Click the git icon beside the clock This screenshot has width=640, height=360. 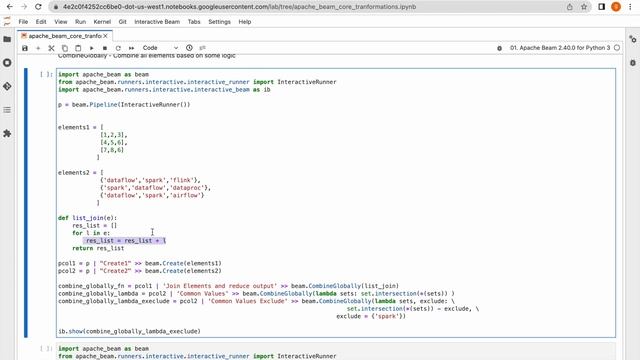point(202,48)
